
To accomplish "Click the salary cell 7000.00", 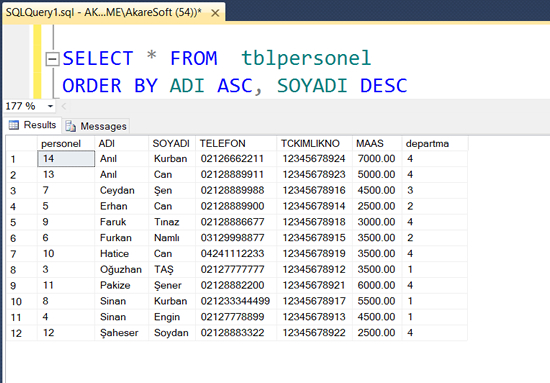I will point(377,159).
